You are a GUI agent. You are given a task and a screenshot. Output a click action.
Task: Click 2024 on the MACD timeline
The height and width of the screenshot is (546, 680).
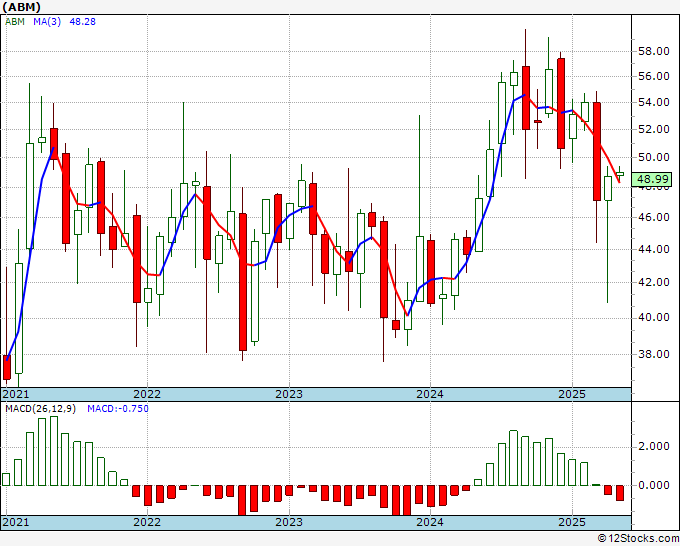click(430, 522)
